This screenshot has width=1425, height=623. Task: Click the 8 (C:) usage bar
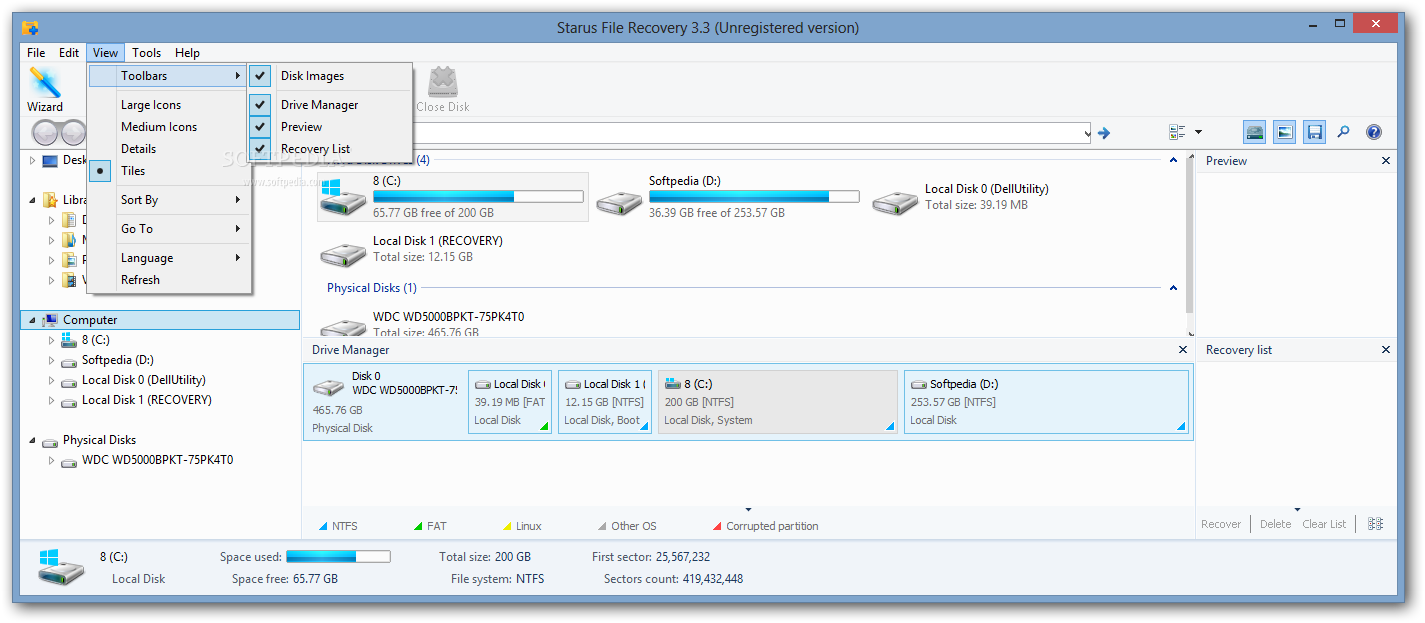point(478,197)
